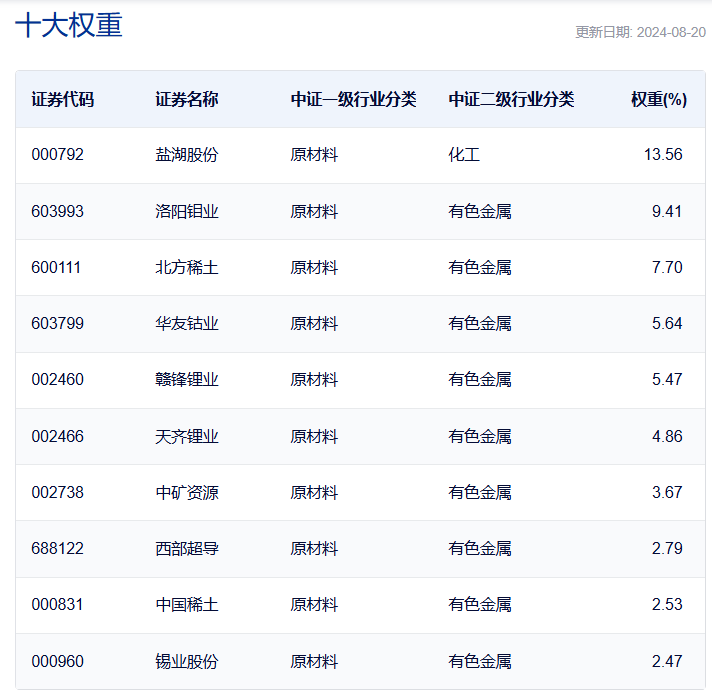
Task: Click the 更新日期 2024-08-20 text
Action: (640, 32)
